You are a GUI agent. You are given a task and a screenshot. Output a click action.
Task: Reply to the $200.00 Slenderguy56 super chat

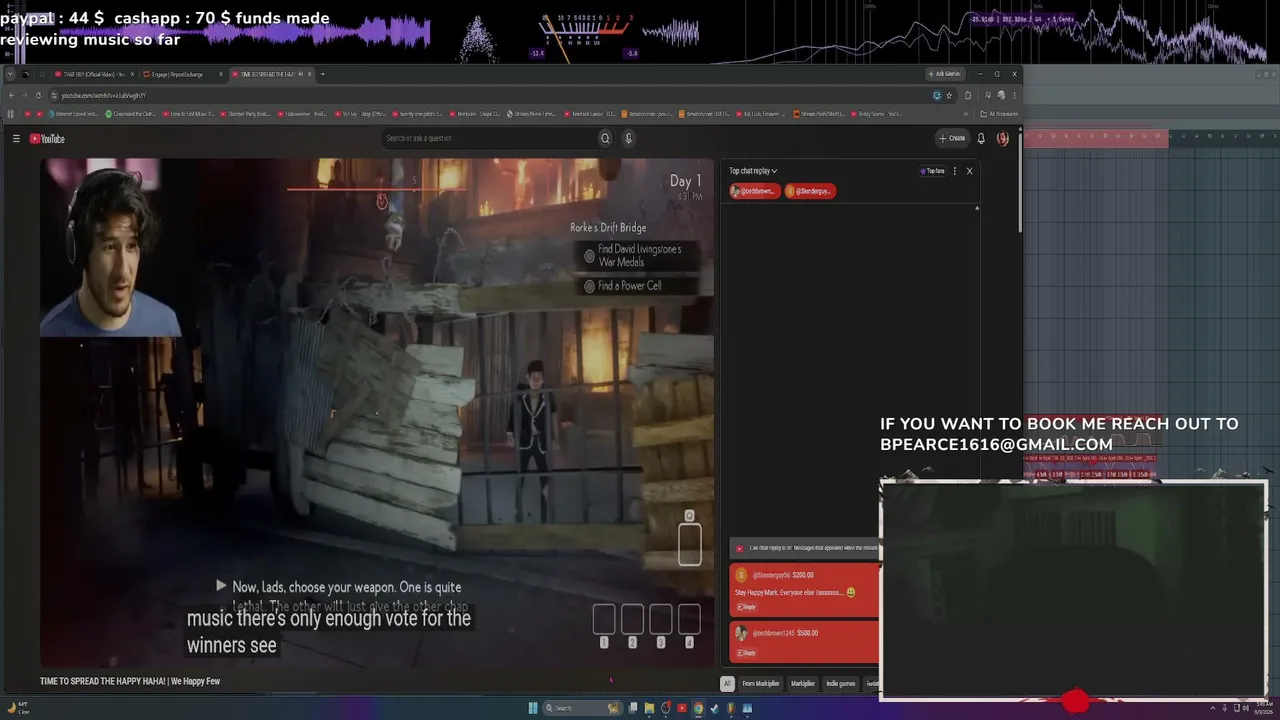coord(747,607)
